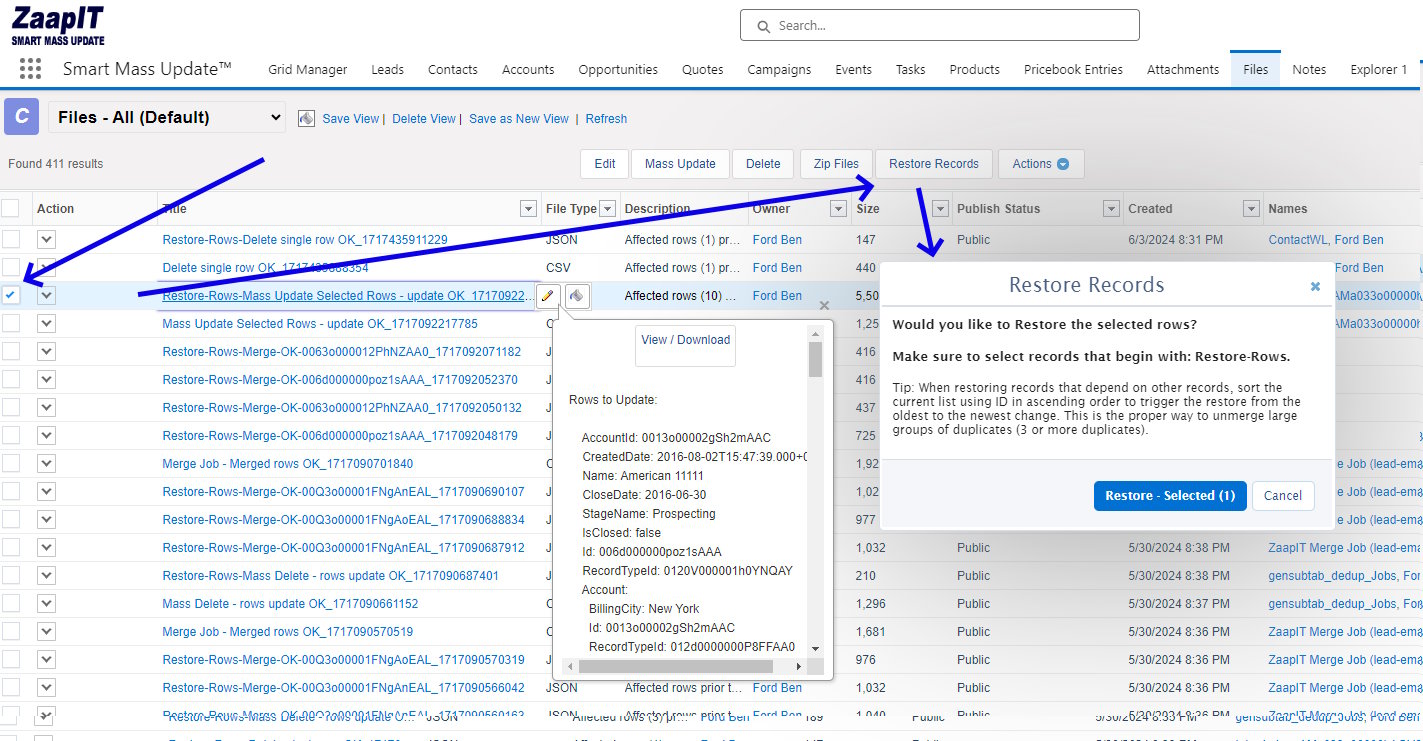Open the Files - All (Default) view selector

click(166, 117)
